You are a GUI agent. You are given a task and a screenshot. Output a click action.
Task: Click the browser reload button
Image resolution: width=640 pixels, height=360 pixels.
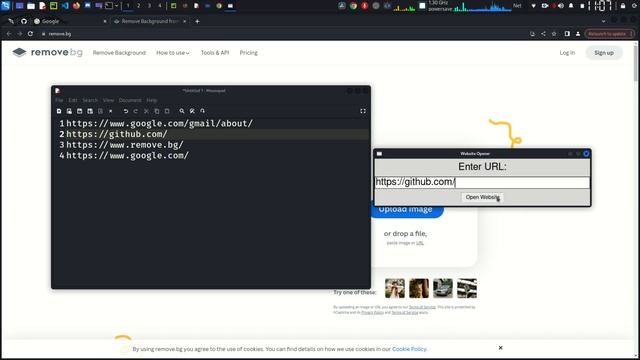30,34
